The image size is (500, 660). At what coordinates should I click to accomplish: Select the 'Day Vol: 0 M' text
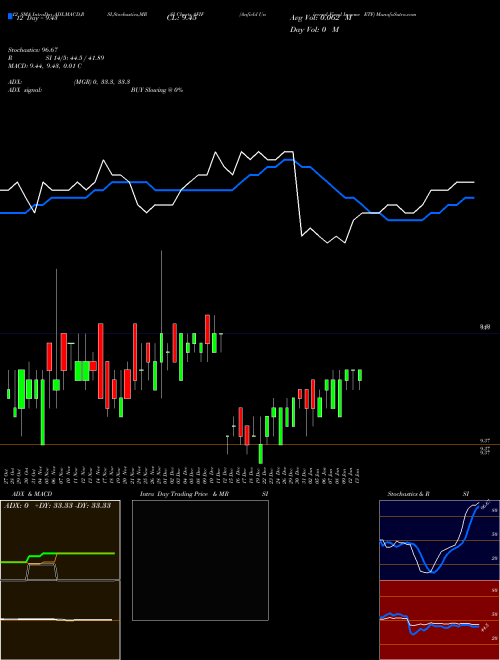[x=314, y=30]
